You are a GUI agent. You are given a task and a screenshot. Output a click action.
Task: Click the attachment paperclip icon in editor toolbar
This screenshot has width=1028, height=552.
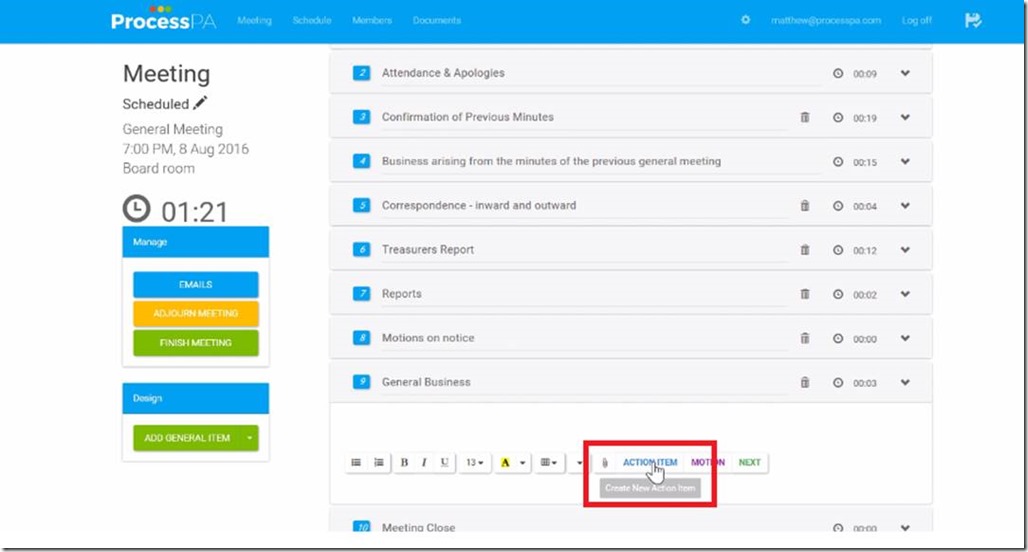point(605,463)
